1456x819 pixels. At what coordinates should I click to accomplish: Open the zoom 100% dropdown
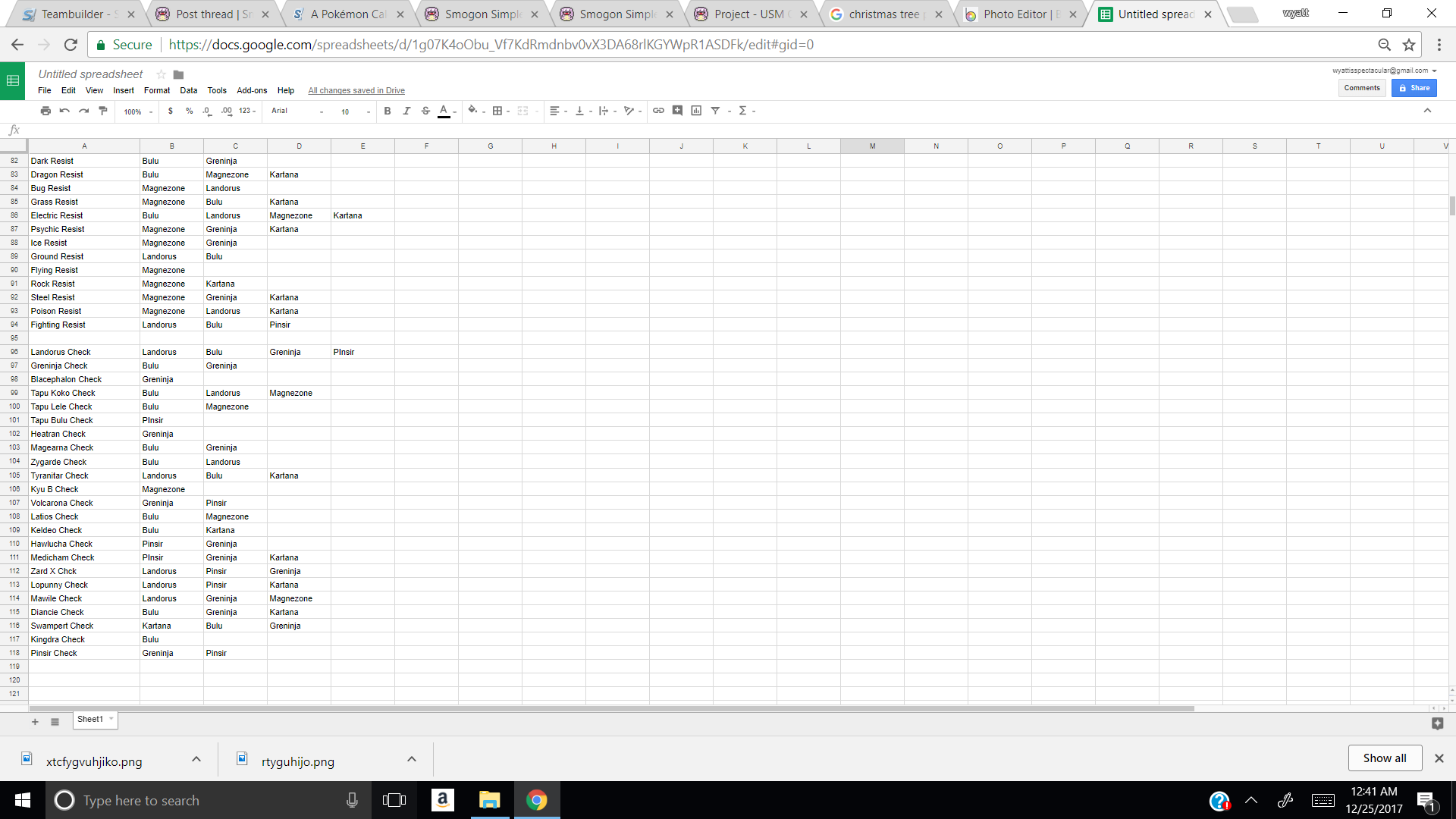tap(138, 111)
